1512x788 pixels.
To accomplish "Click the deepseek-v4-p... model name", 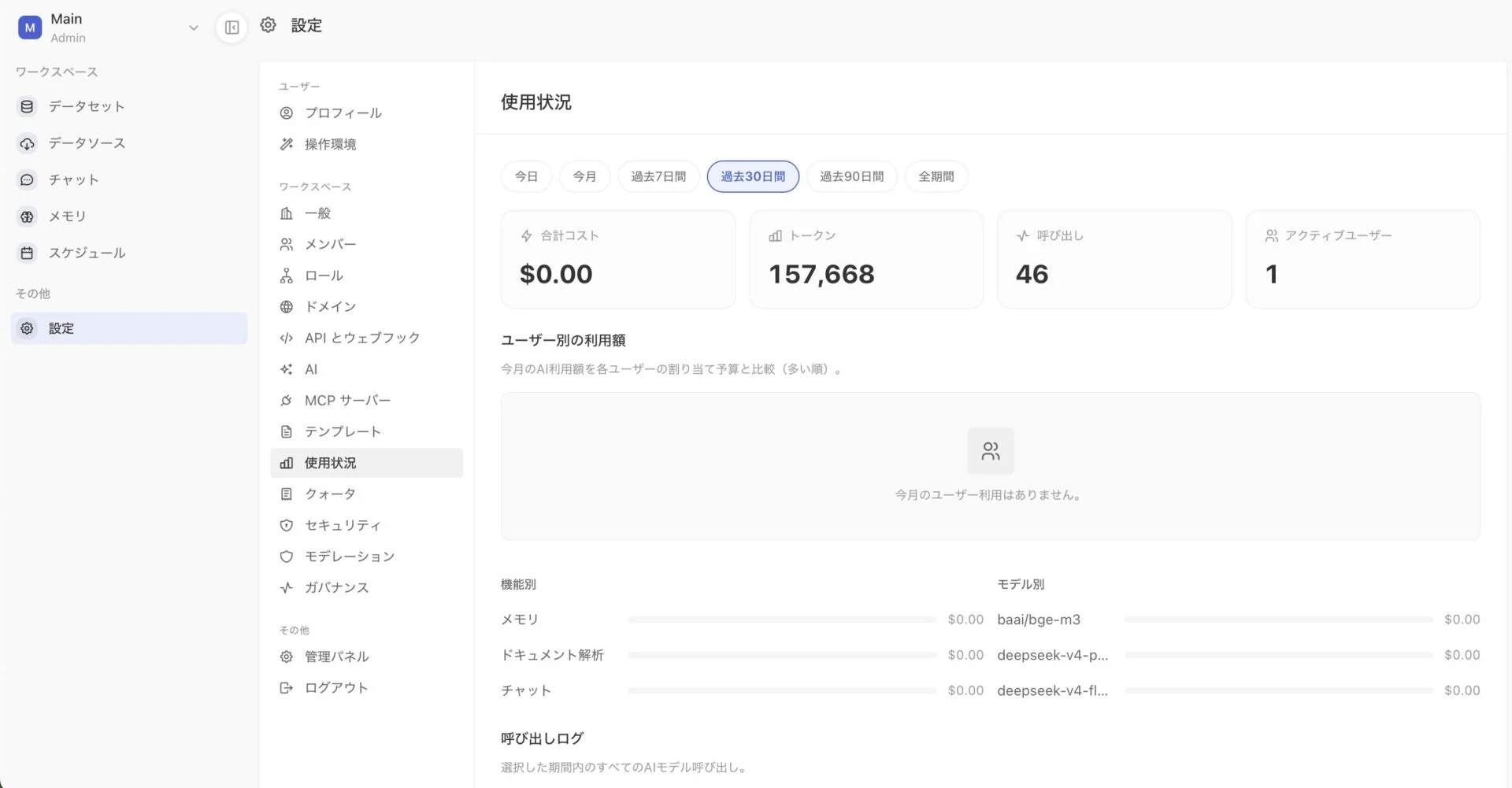I will [1052, 655].
